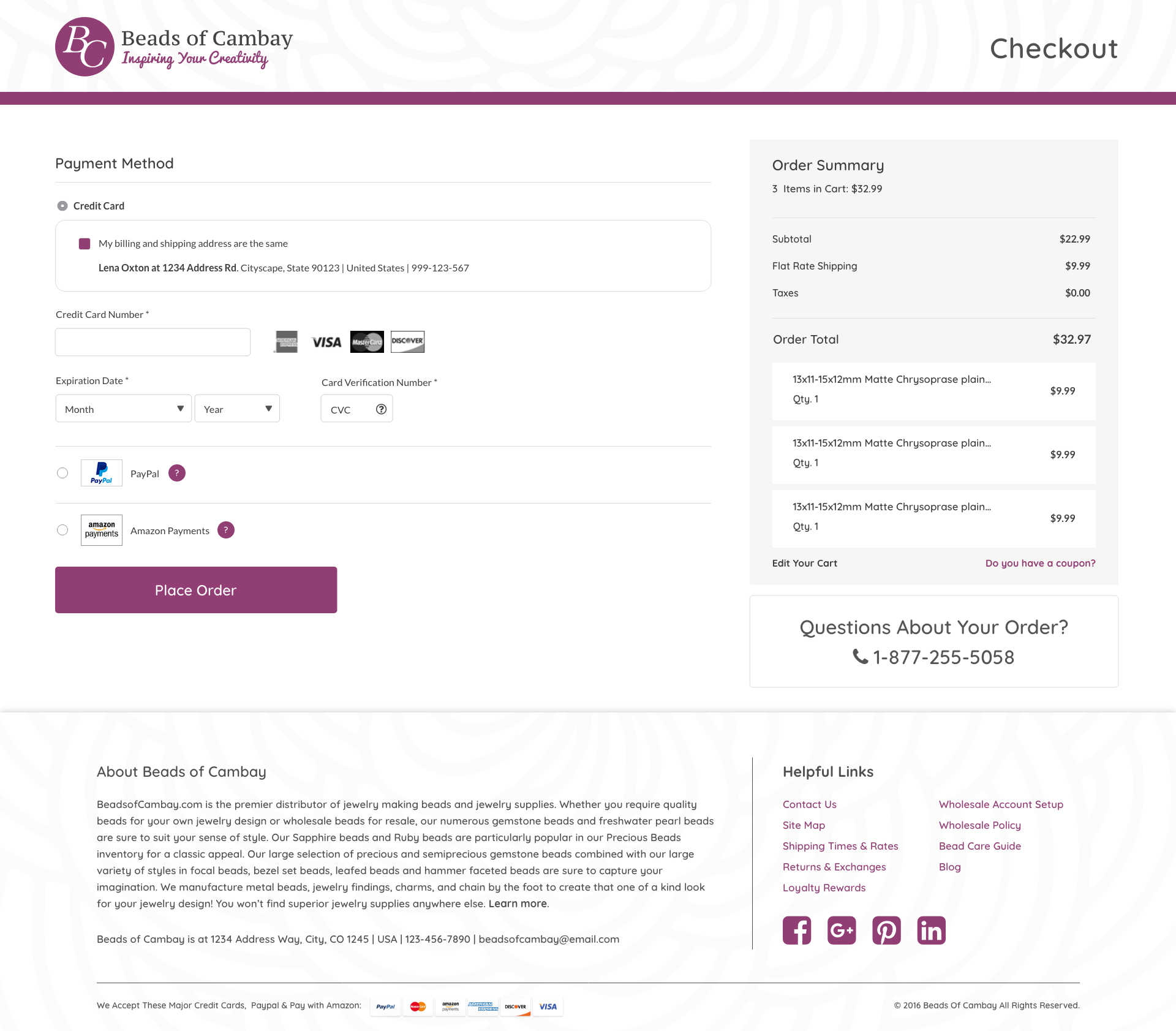The image size is (1176, 1031).
Task: Click the Place Order button
Action: (x=196, y=590)
